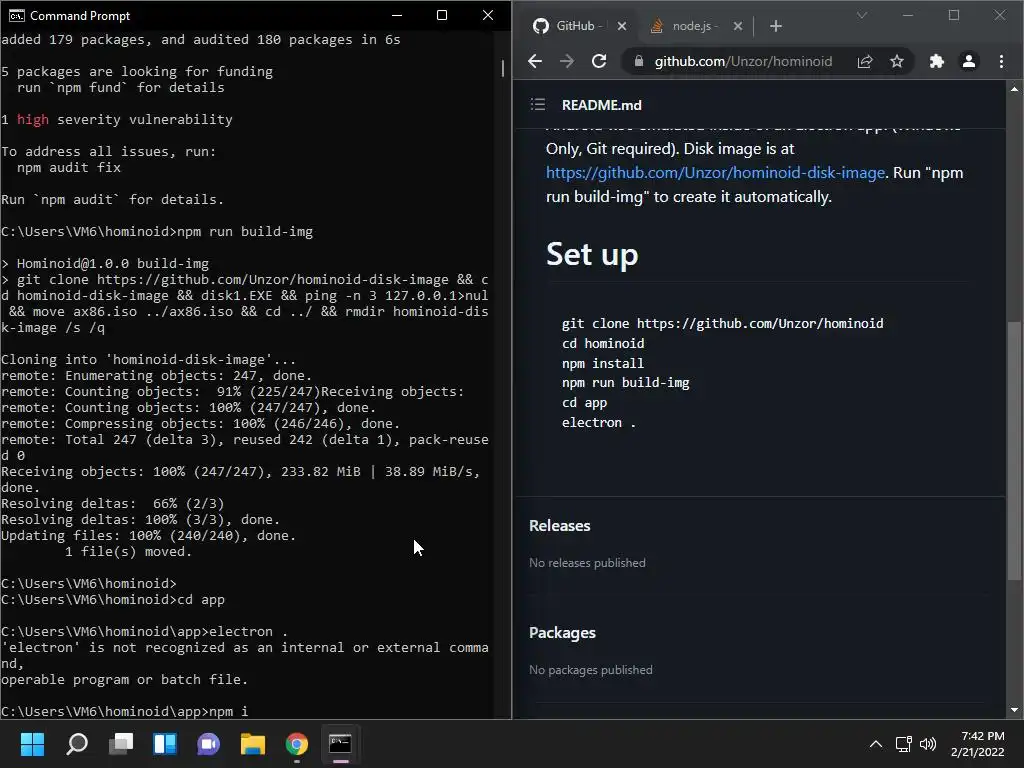
Task: Click the share page icon in address bar
Action: (x=865, y=61)
